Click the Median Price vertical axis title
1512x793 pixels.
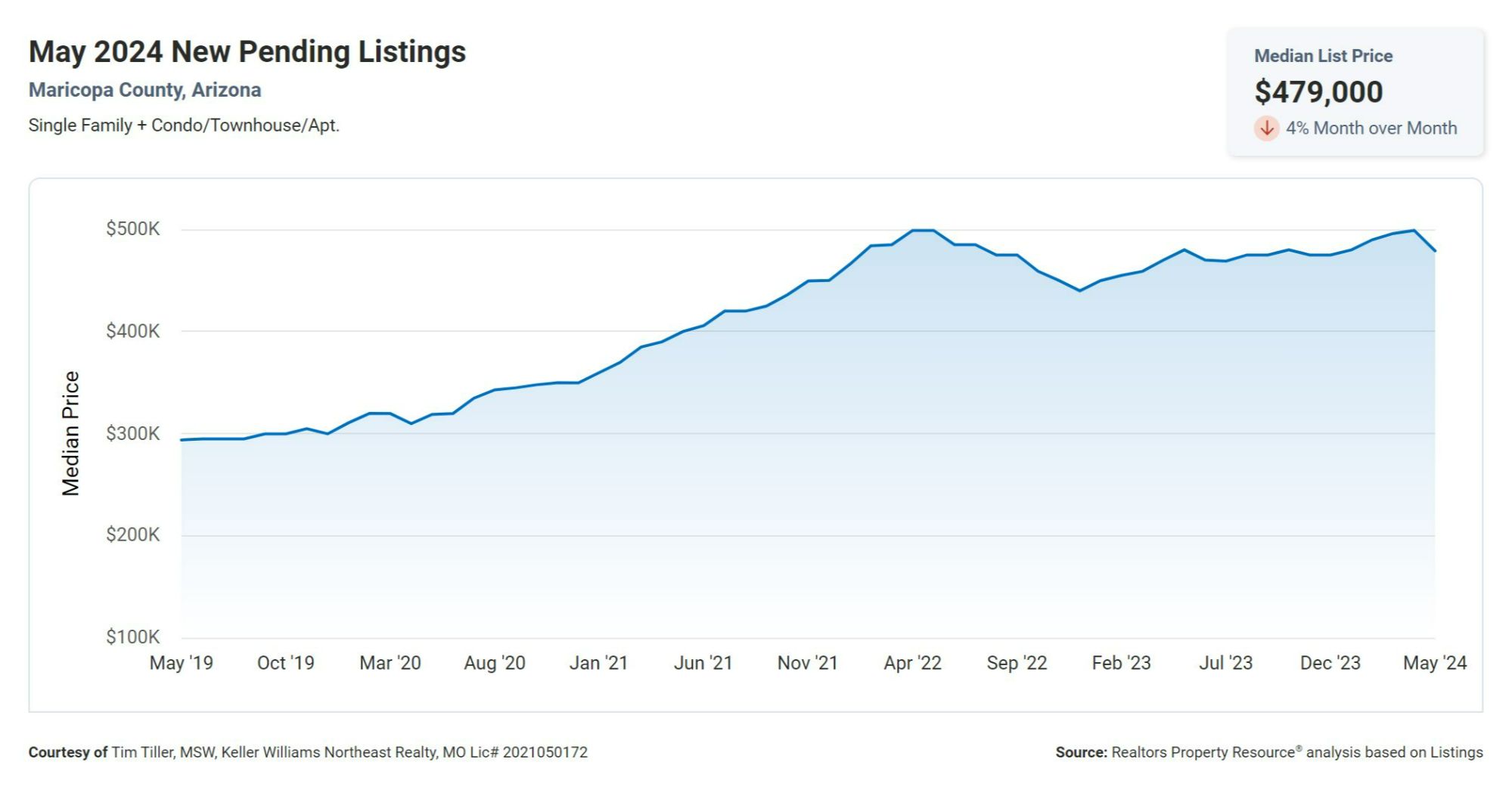point(70,433)
